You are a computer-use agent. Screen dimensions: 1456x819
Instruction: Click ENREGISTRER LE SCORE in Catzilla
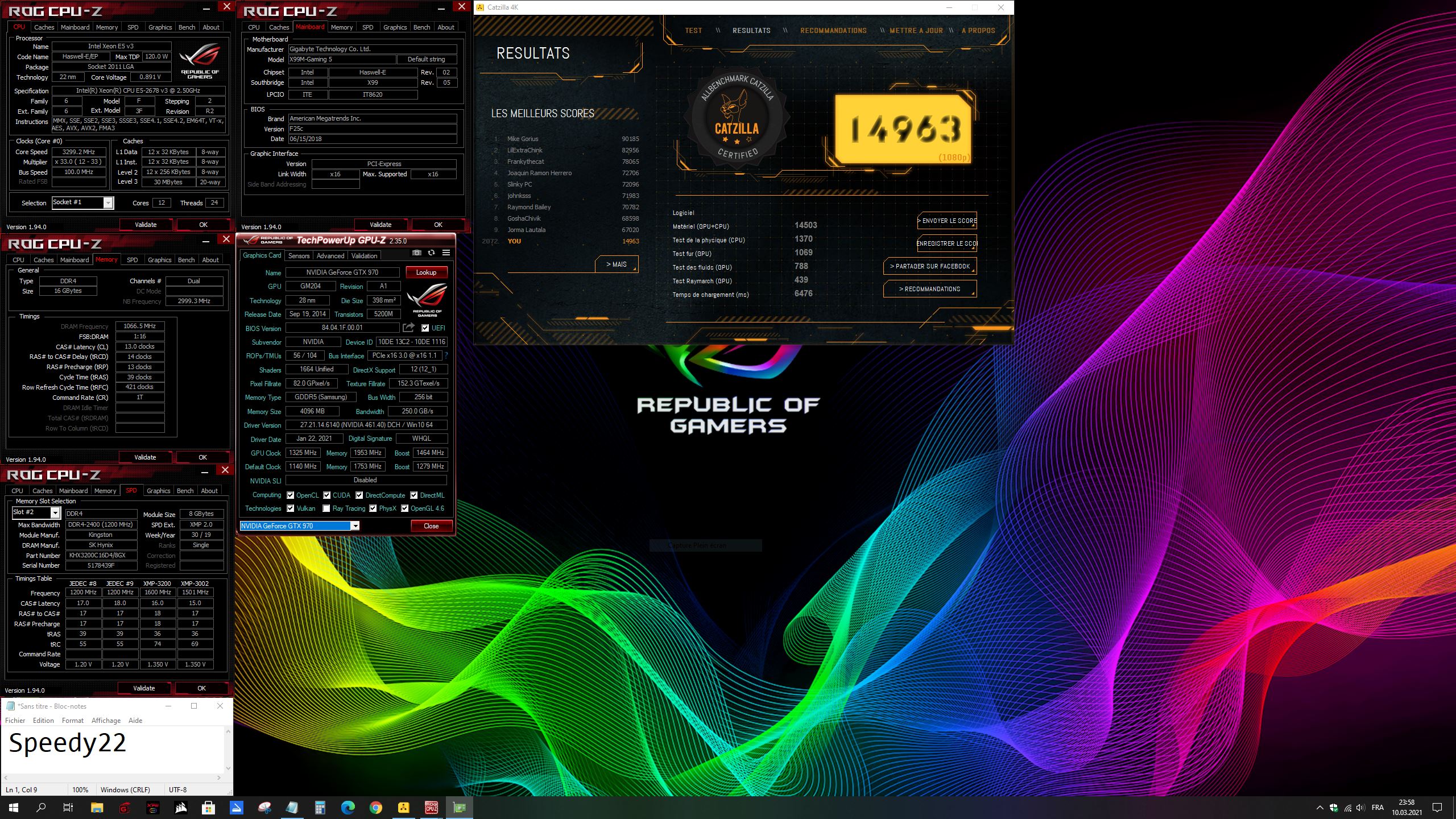click(x=947, y=243)
